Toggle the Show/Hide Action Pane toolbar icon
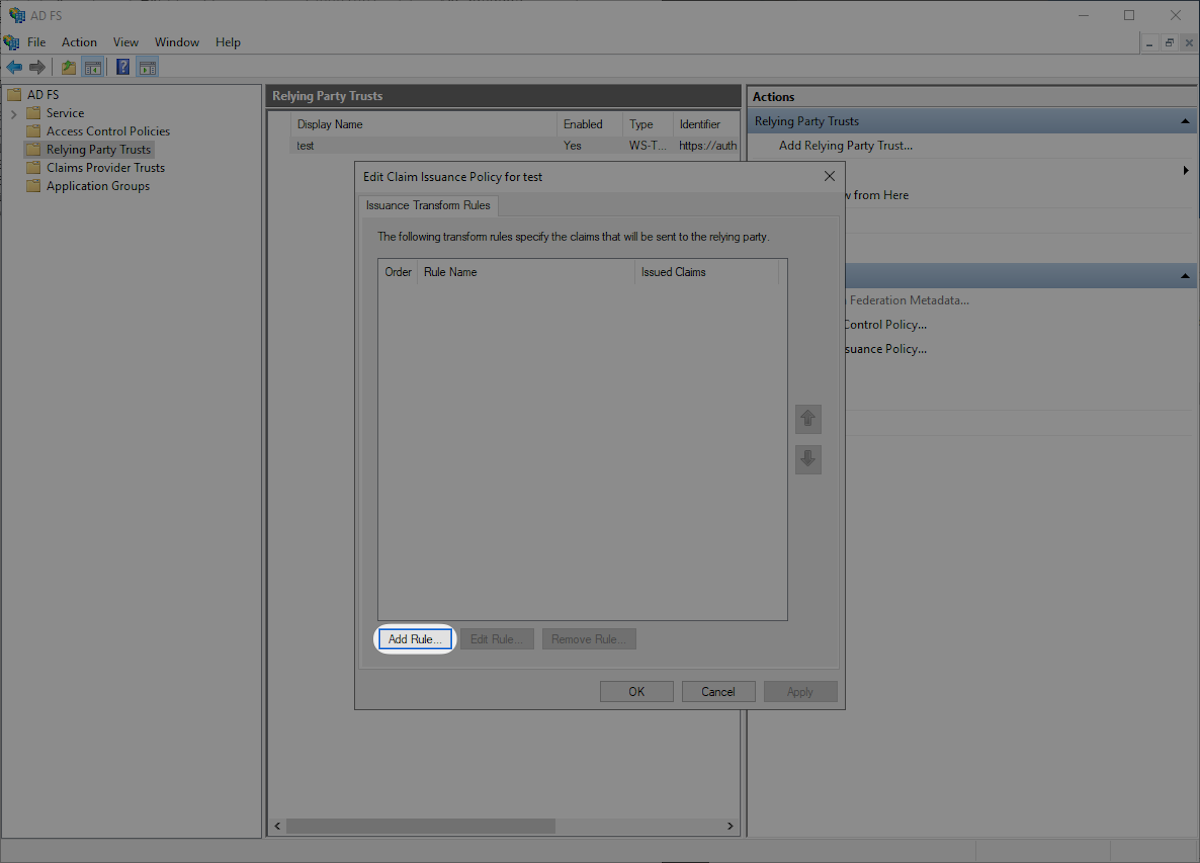The width and height of the screenshot is (1200, 863). point(147,66)
